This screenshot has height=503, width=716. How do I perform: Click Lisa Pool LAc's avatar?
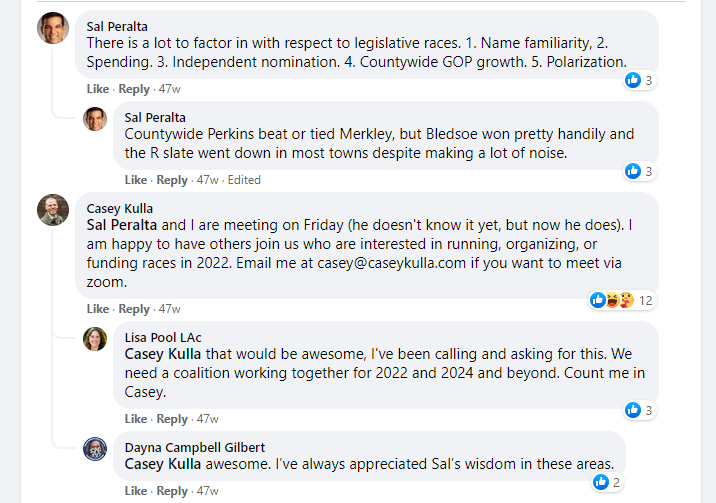(95, 339)
